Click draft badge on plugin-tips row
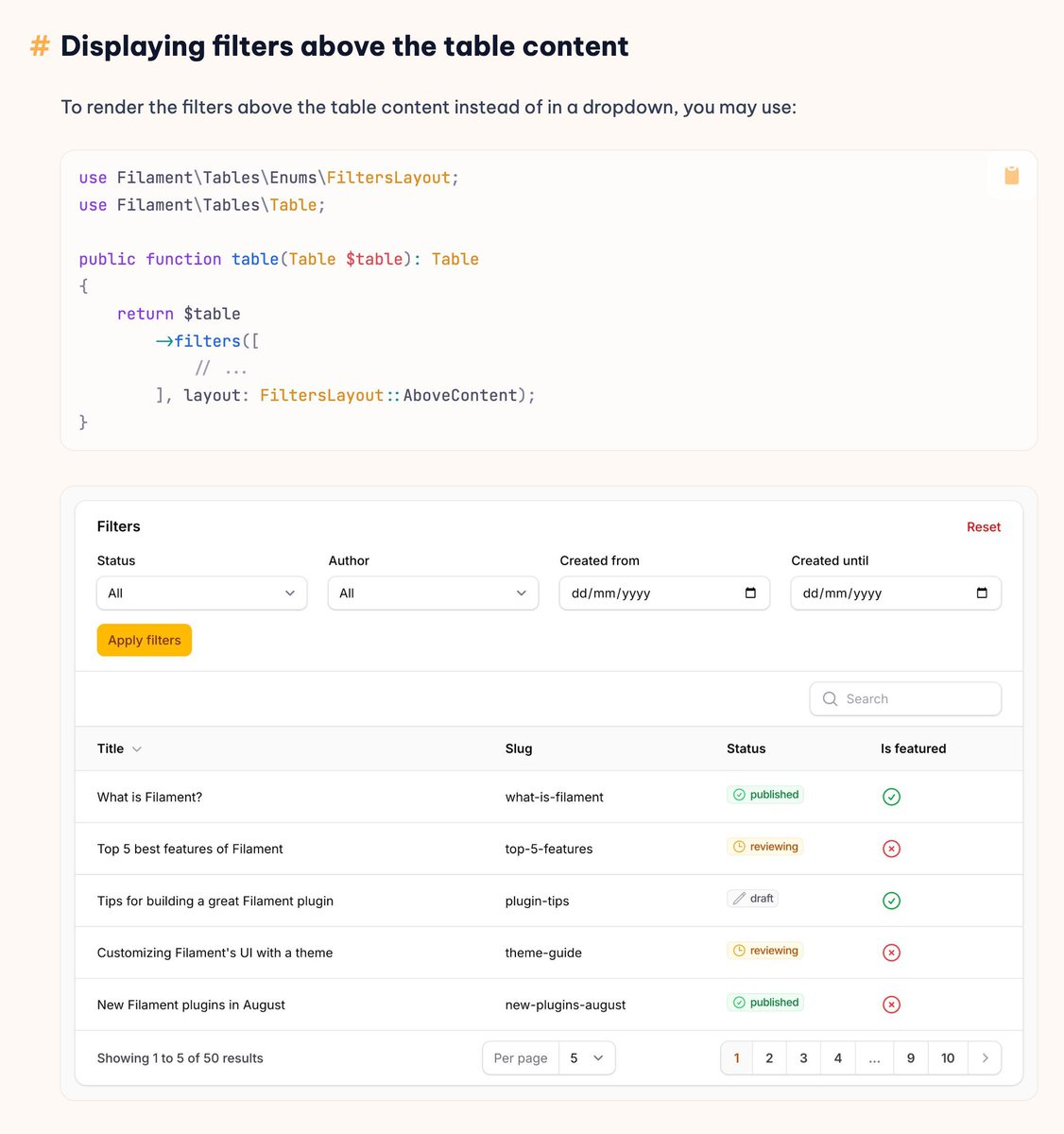The image size is (1064, 1134). (752, 899)
